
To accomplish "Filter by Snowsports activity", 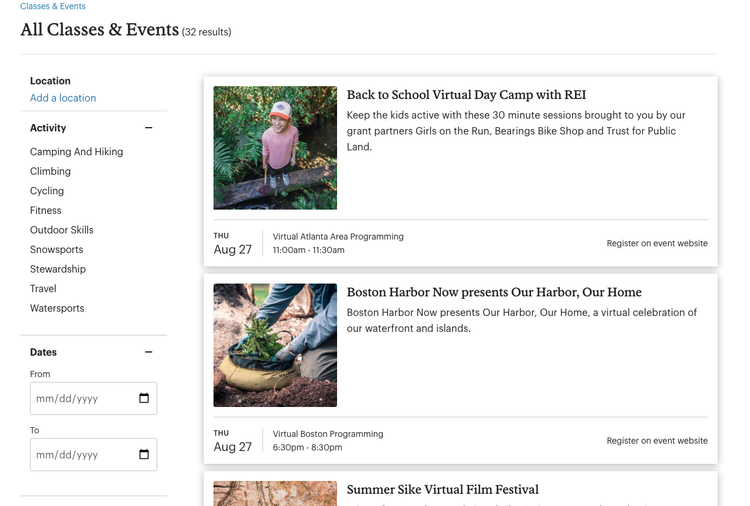I will tap(56, 250).
